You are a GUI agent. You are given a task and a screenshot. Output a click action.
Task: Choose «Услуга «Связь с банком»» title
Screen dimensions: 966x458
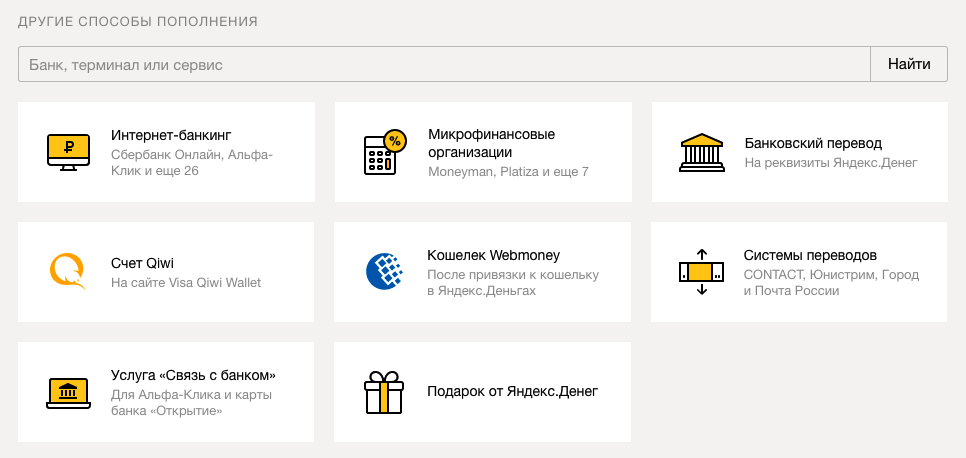point(193,375)
